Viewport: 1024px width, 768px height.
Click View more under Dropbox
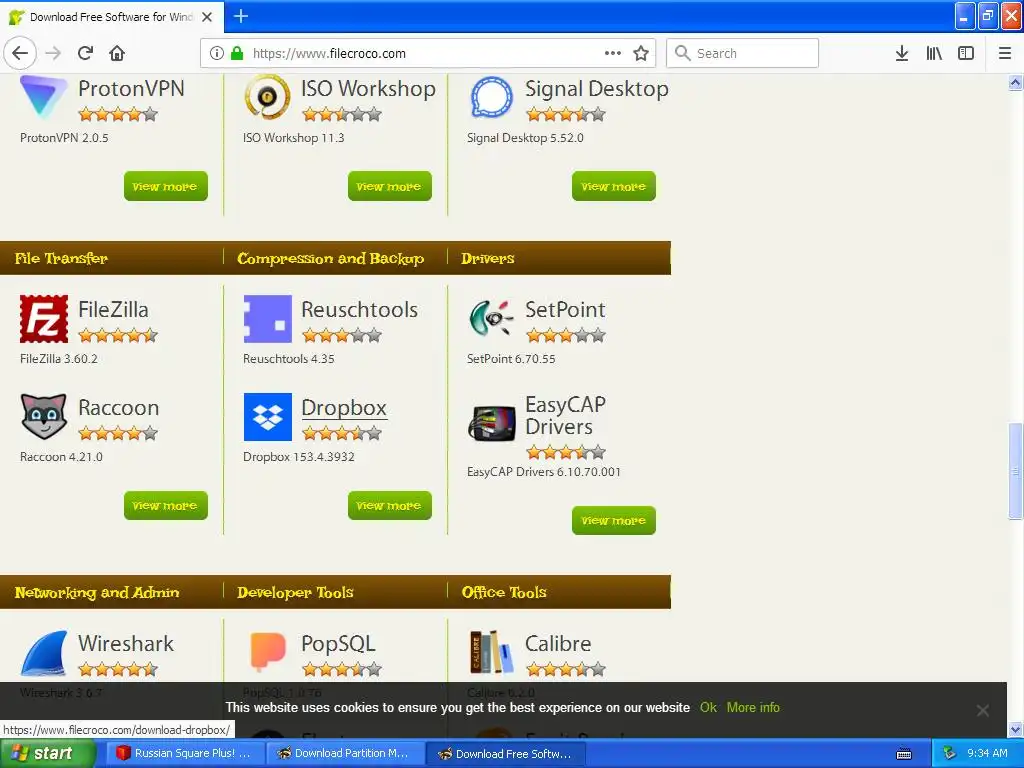click(390, 505)
